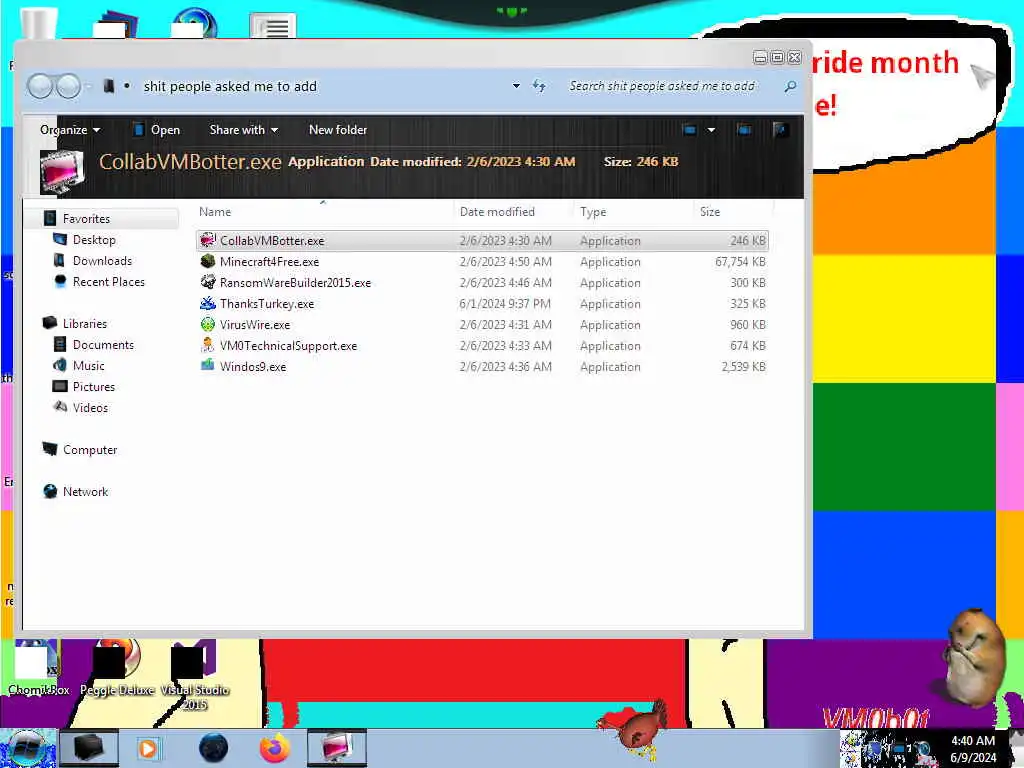Click the New folder button
This screenshot has width=1024, height=768.
[338, 129]
